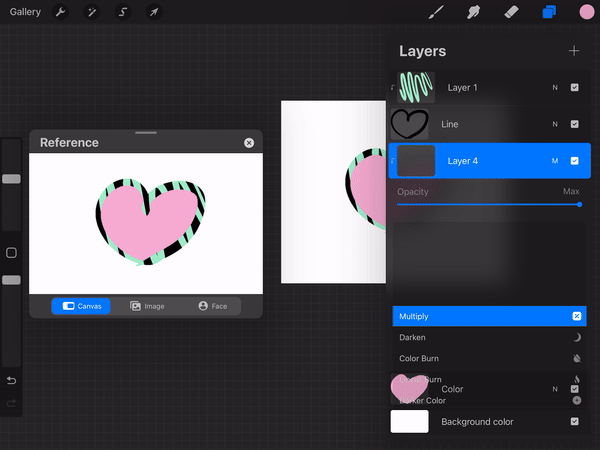Open the Actions wrench menu
Viewport: 600px width, 450px height.
(62, 12)
